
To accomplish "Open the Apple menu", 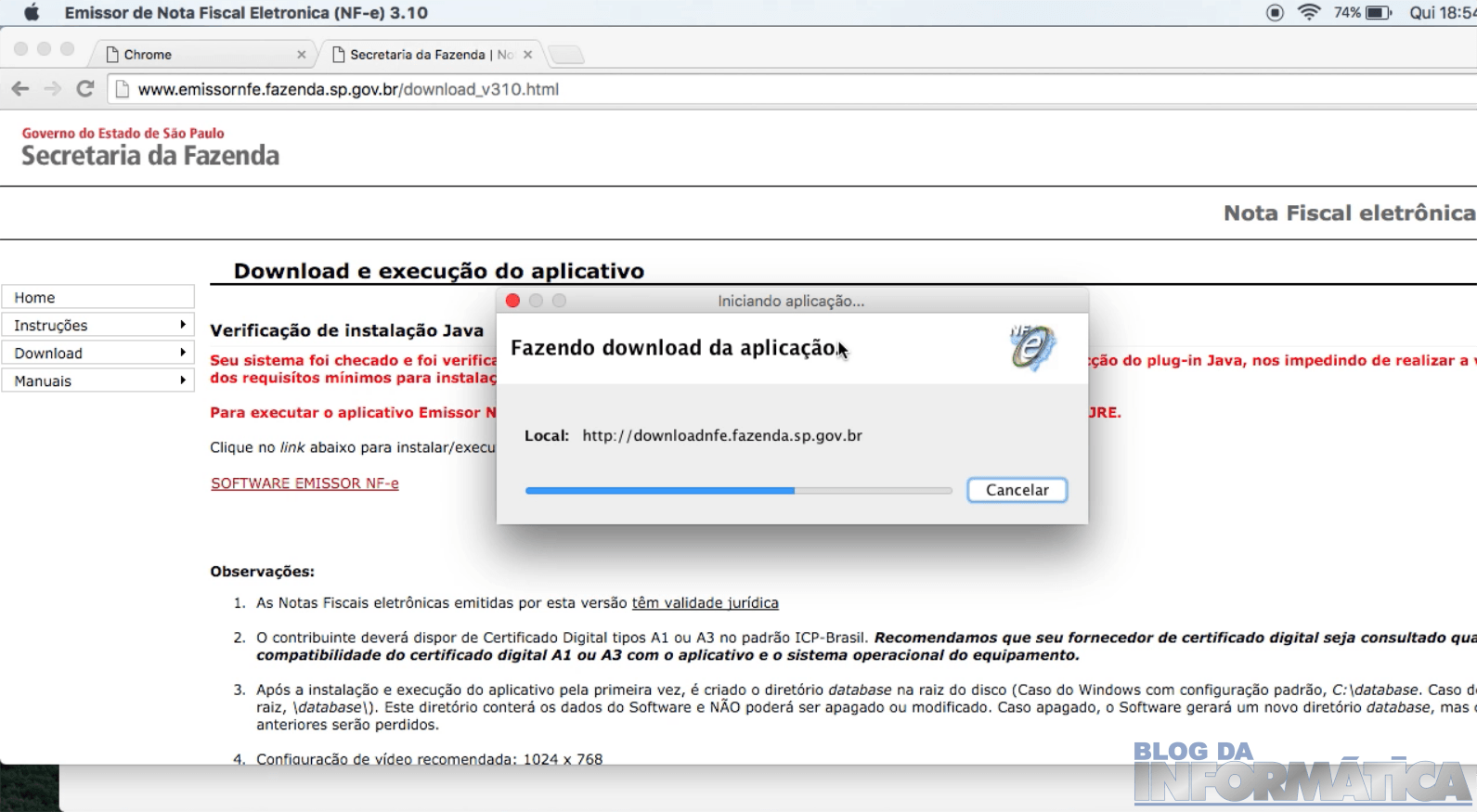I will tap(32, 13).
